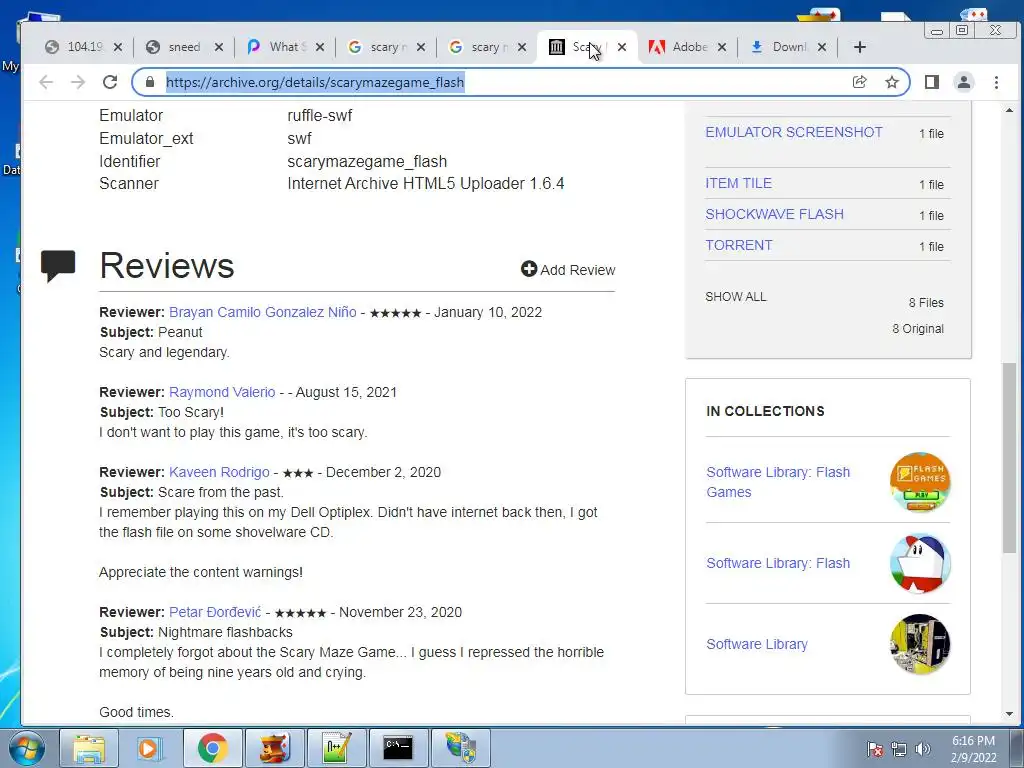
Task: Click the volume speaker tray icon
Action: [923, 749]
